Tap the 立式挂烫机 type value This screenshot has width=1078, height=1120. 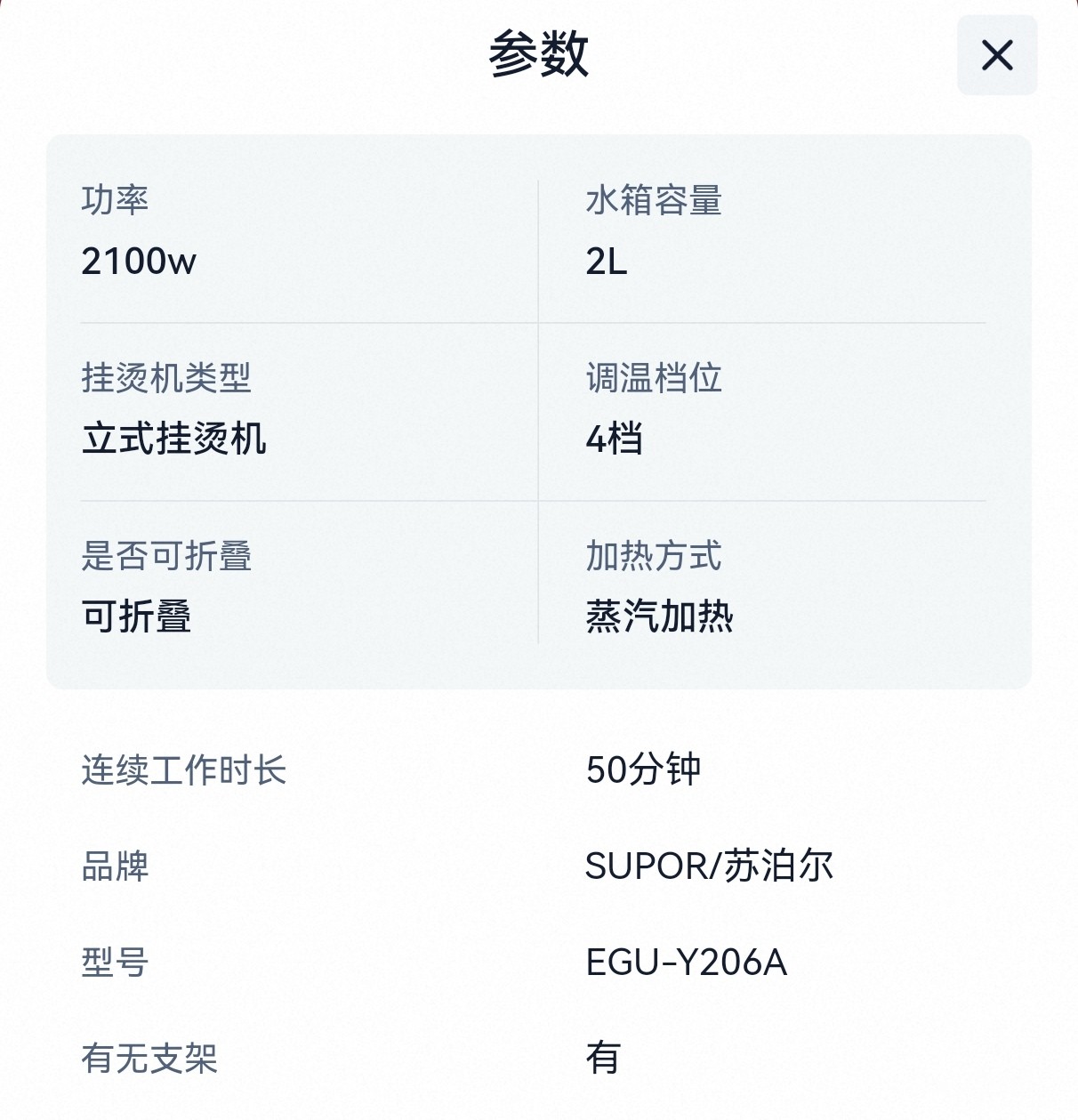tap(174, 439)
